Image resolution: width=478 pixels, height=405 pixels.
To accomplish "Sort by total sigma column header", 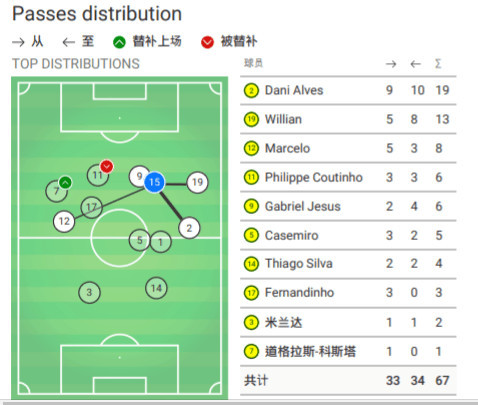I will 438,63.
